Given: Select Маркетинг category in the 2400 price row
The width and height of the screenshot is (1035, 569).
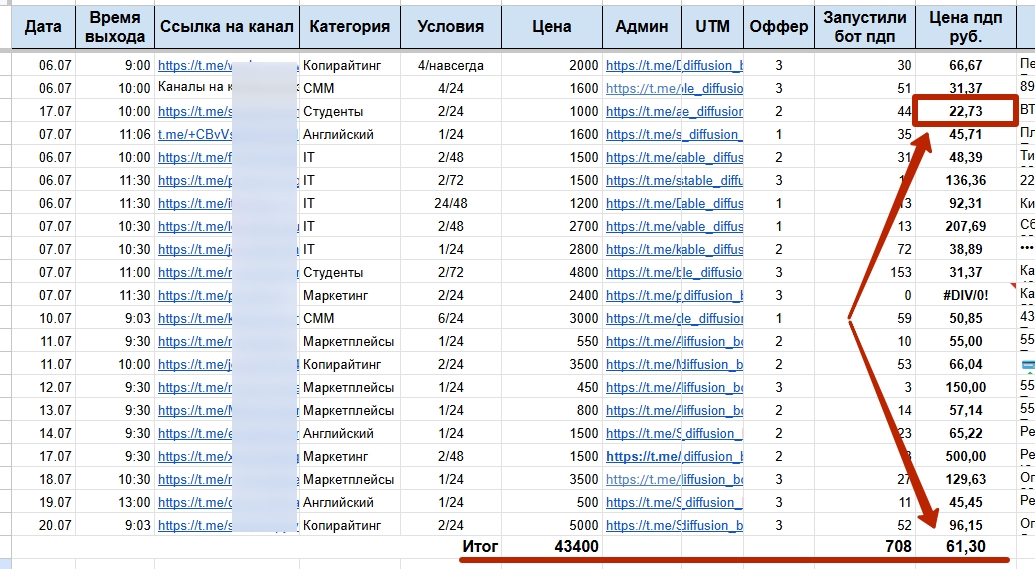Looking at the screenshot, I should tap(350, 295).
